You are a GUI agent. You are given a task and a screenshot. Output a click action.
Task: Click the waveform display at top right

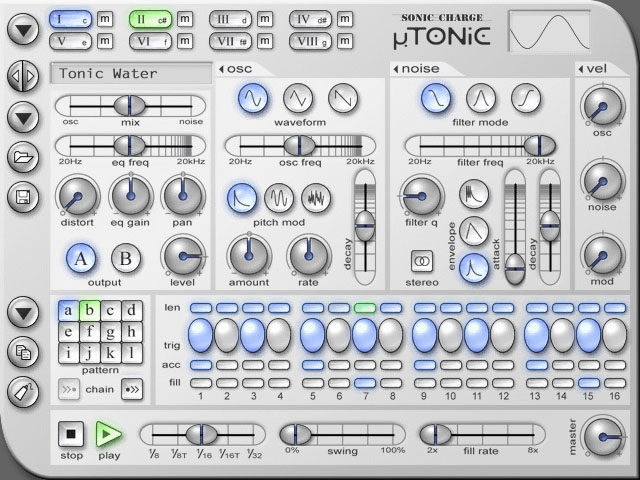[549, 31]
